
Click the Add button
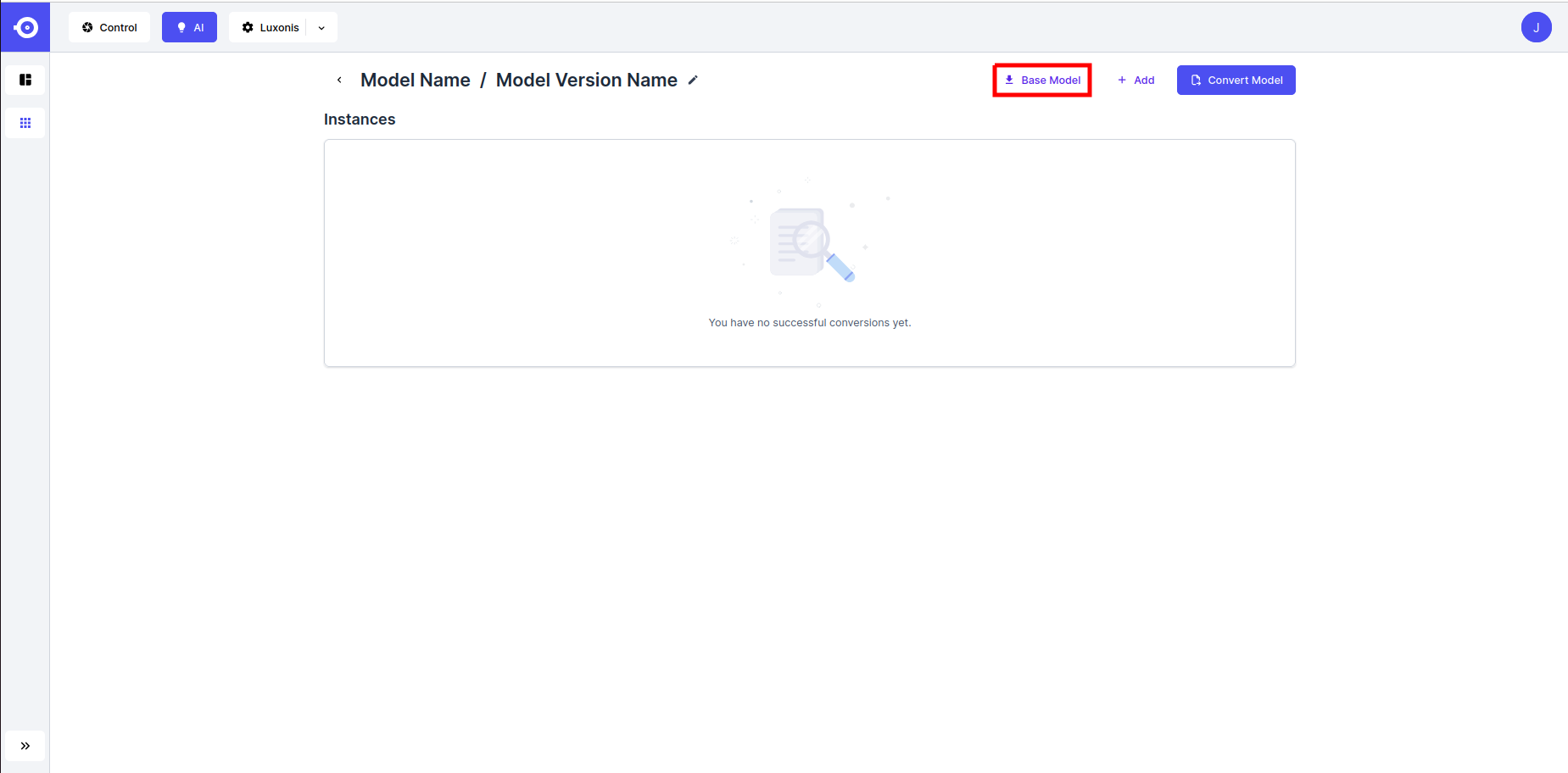[1136, 80]
